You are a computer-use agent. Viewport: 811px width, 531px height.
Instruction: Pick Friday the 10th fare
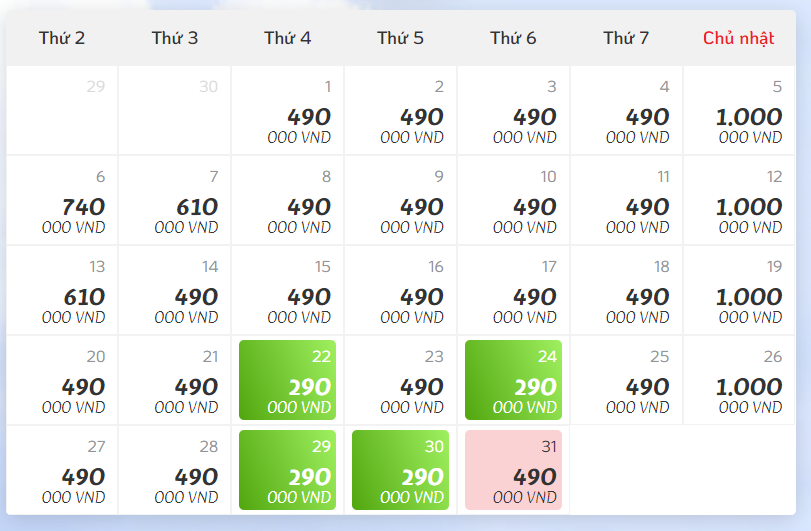point(513,200)
